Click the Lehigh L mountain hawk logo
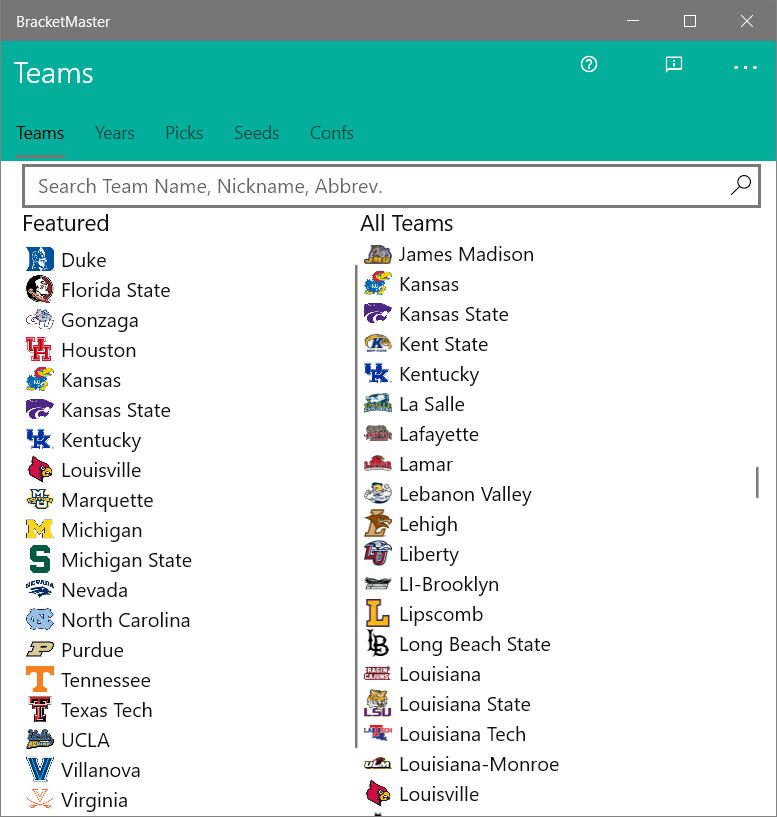Screen dimensions: 777x817 tap(378, 524)
